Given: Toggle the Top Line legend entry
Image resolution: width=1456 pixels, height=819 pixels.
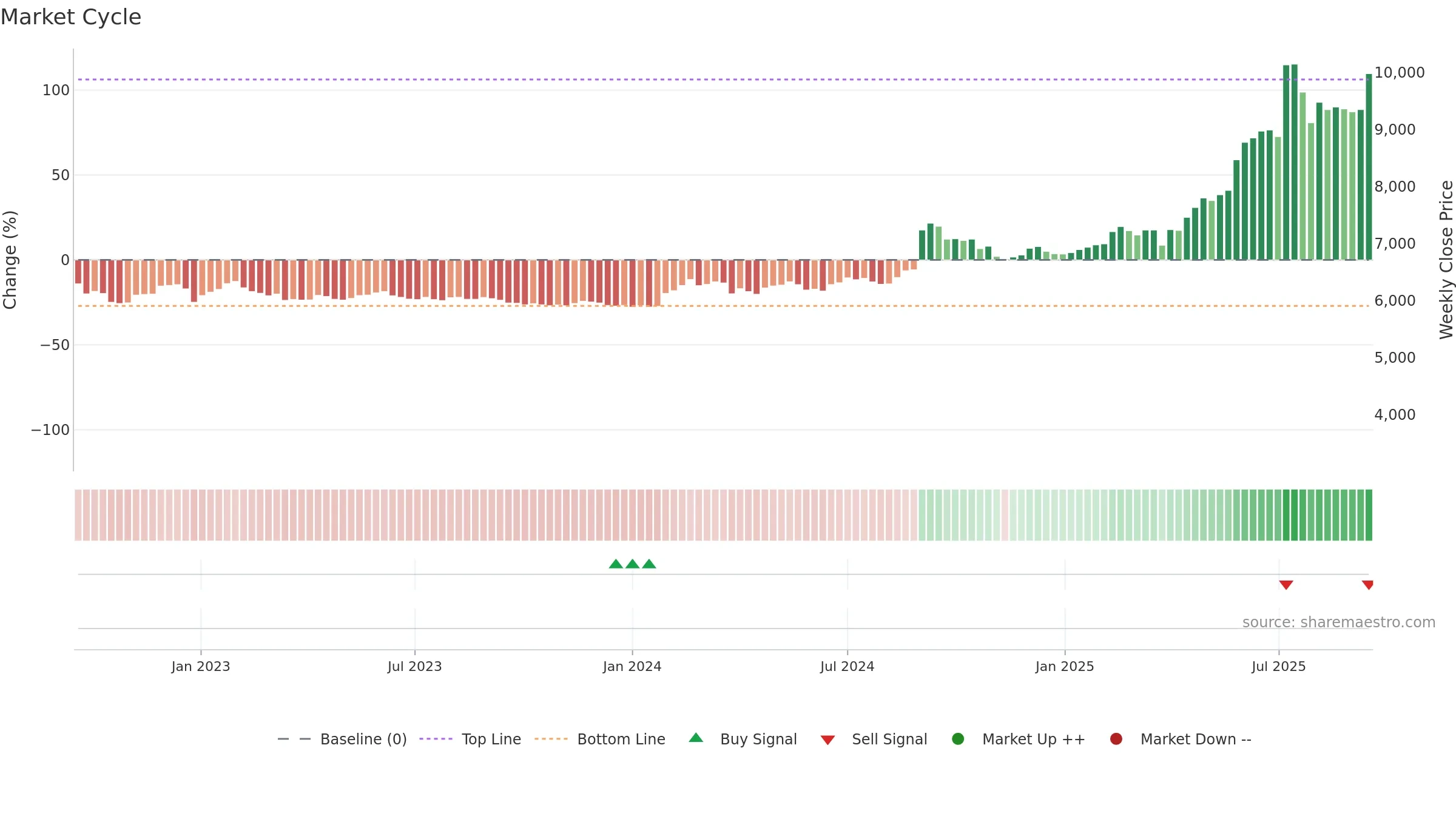Looking at the screenshot, I should pyautogui.click(x=470, y=739).
